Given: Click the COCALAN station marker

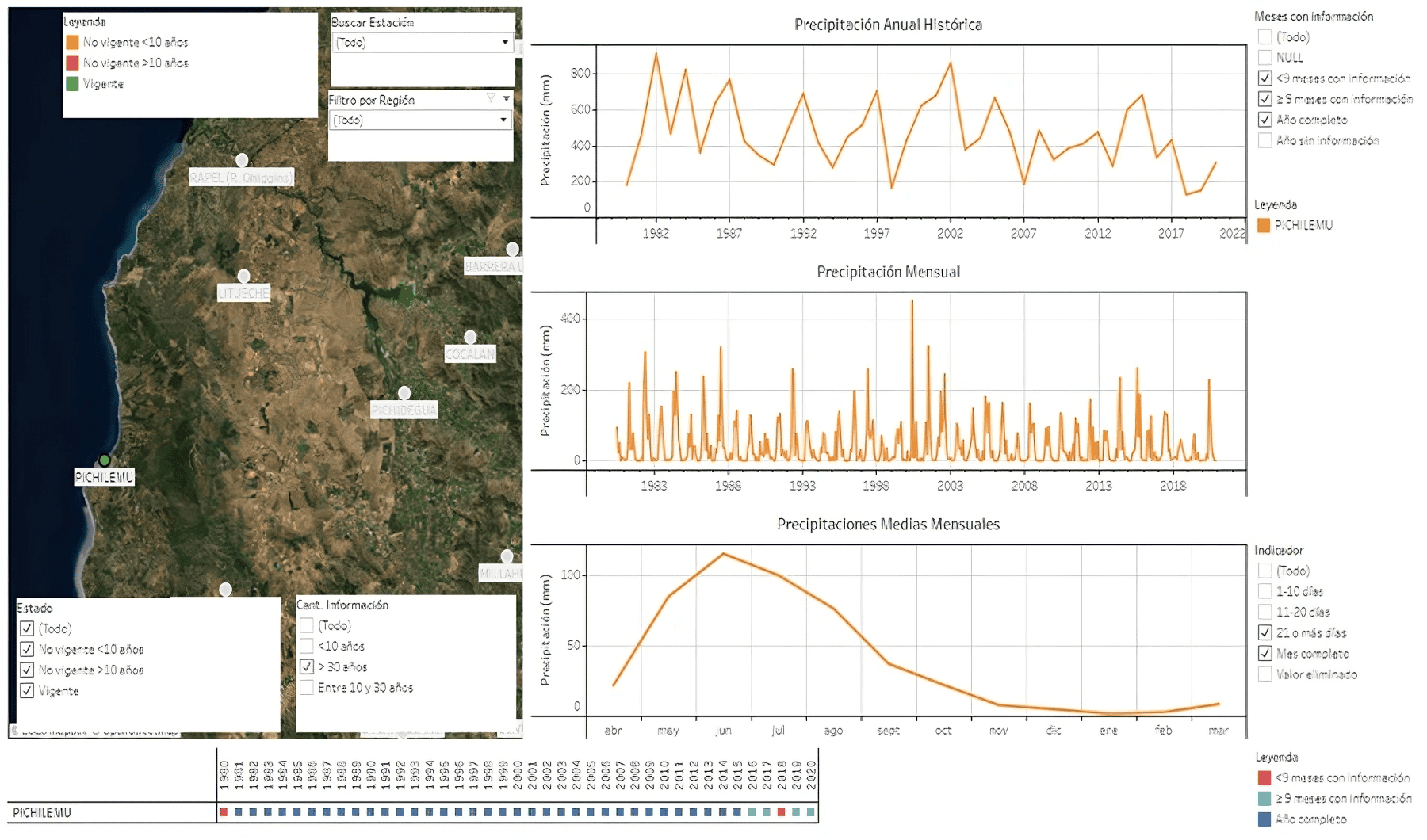Looking at the screenshot, I should pyautogui.click(x=471, y=336).
